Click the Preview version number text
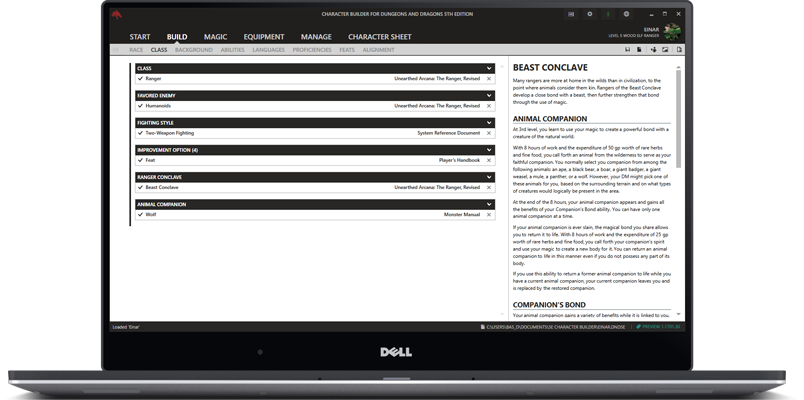Screen dimensions: 804x400 (661, 327)
